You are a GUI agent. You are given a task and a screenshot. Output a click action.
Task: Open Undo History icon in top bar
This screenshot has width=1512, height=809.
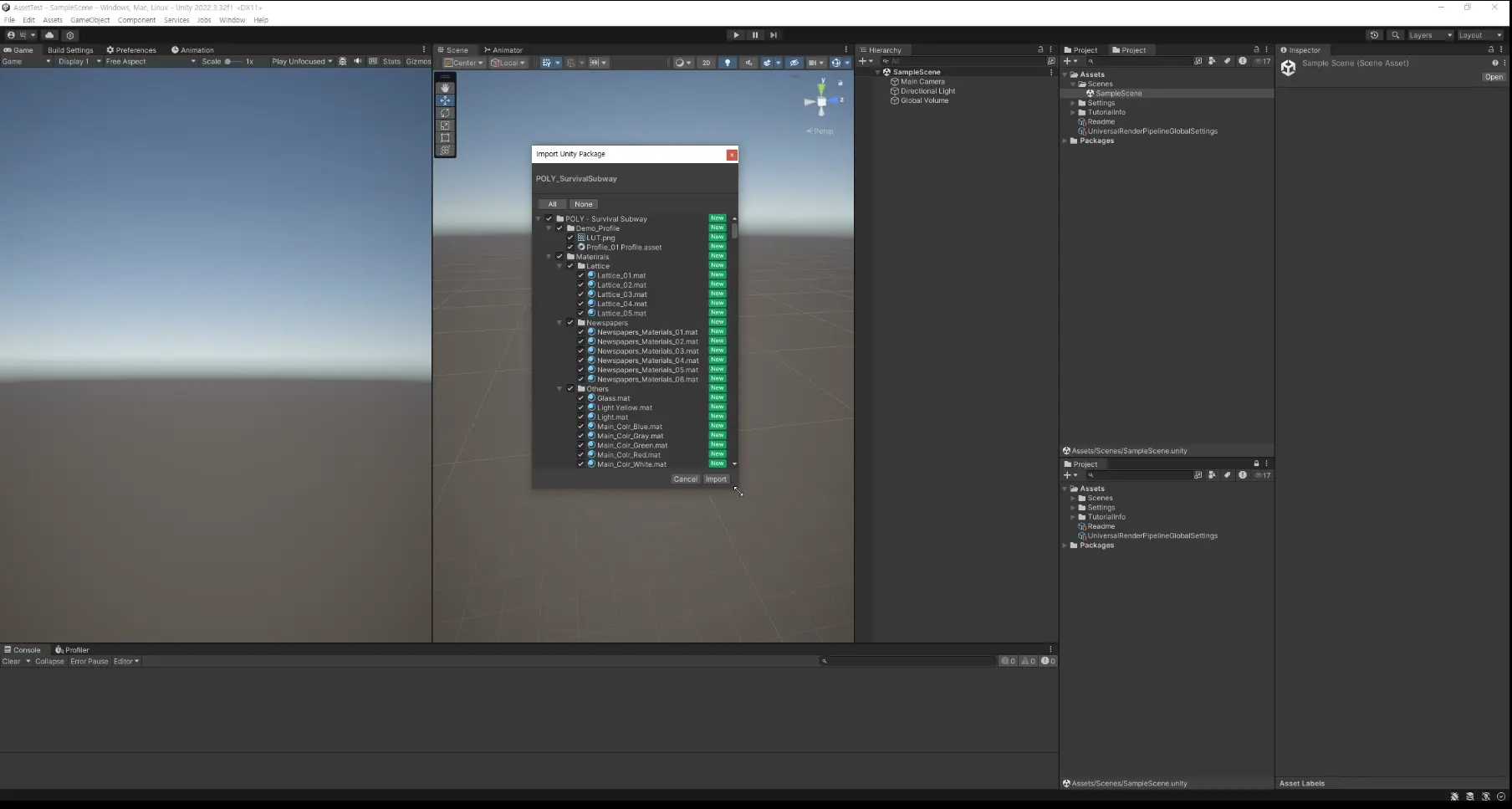[1374, 35]
